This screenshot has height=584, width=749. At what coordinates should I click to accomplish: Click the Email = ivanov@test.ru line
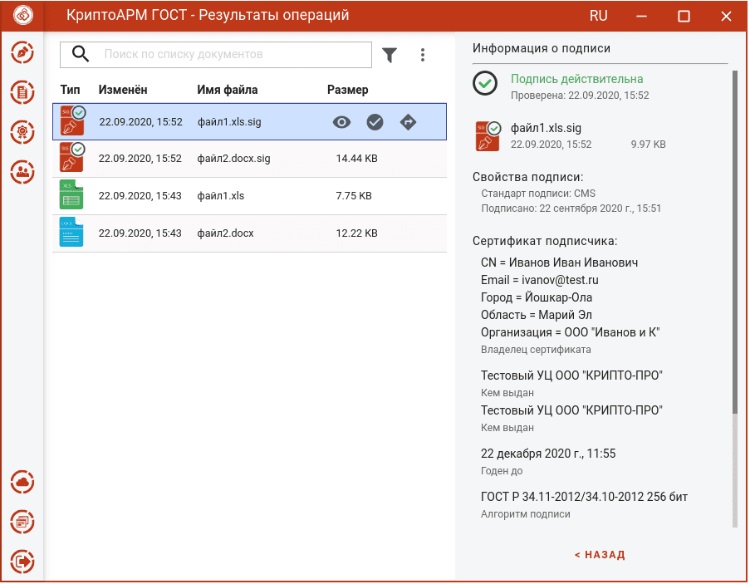tap(540, 280)
